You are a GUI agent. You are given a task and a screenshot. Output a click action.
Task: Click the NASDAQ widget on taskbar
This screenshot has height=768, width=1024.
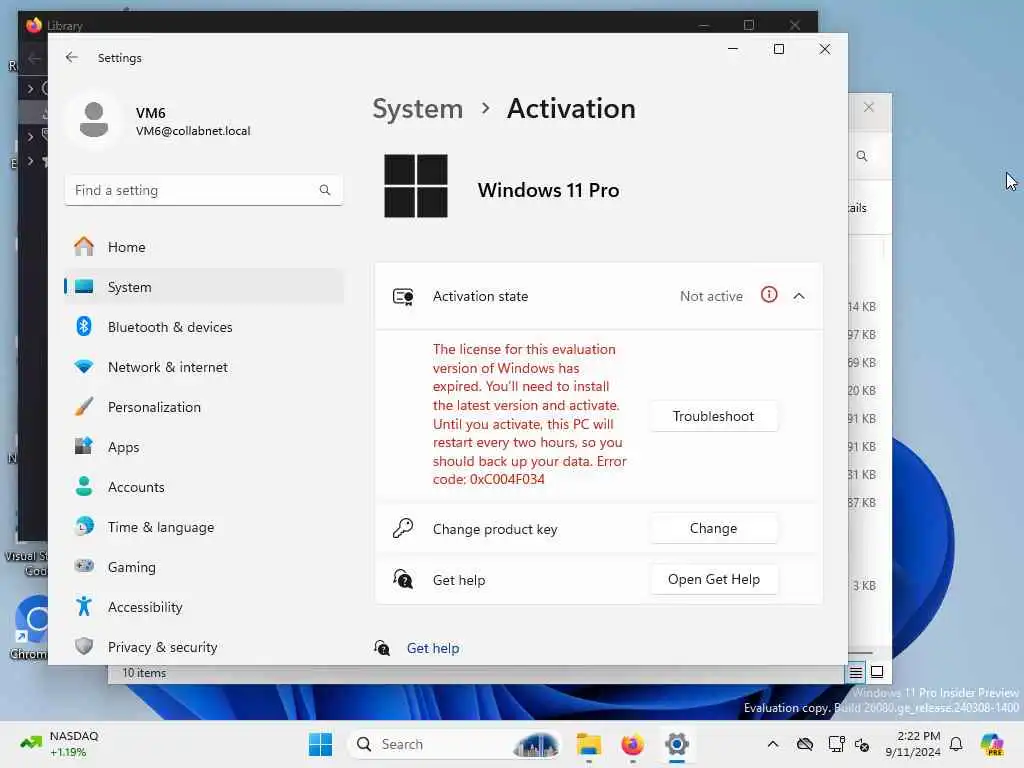[x=60, y=744]
